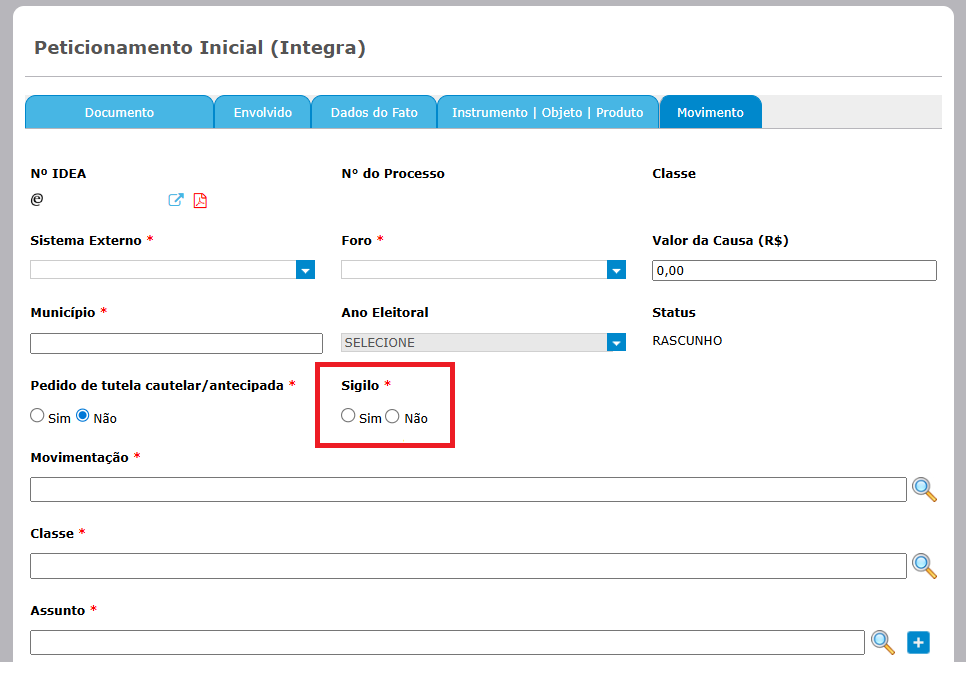
Task: Add an Assunto with the plus icon
Action: pos(918,642)
